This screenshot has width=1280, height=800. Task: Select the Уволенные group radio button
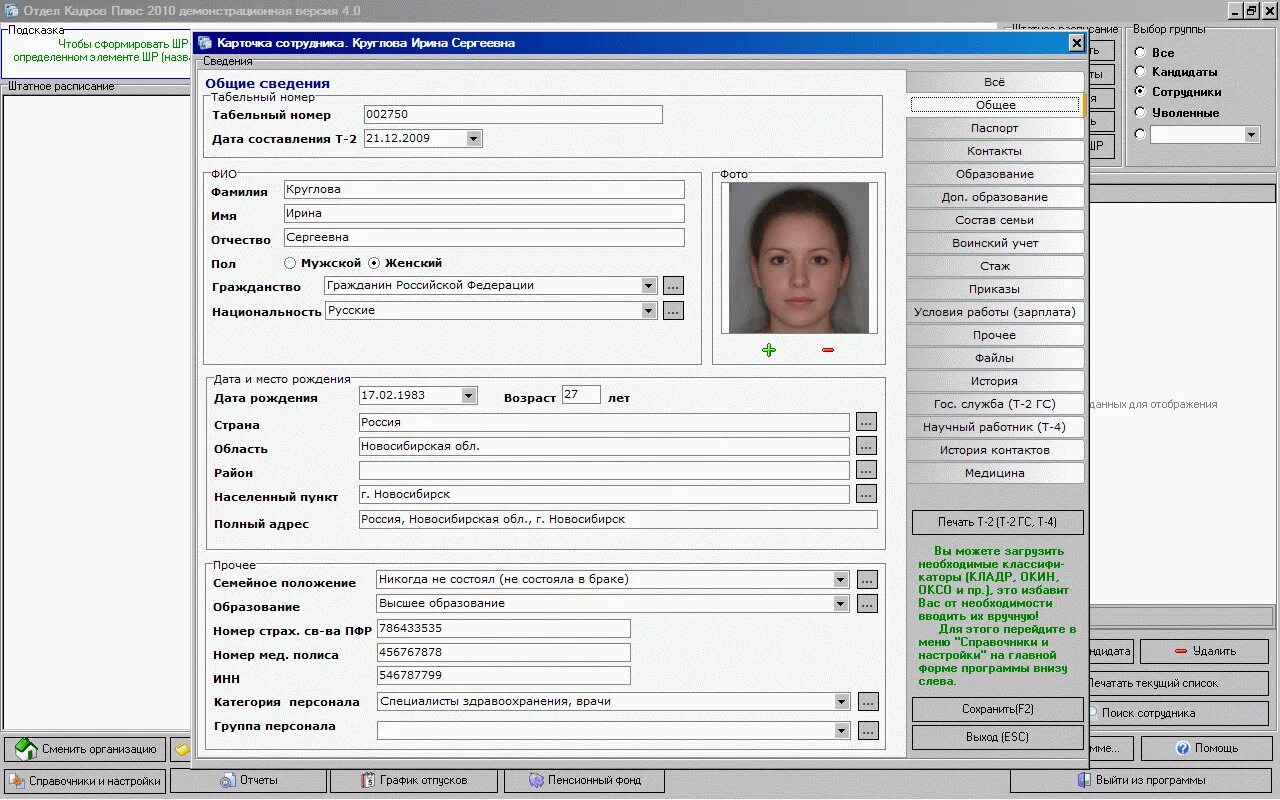point(1140,113)
